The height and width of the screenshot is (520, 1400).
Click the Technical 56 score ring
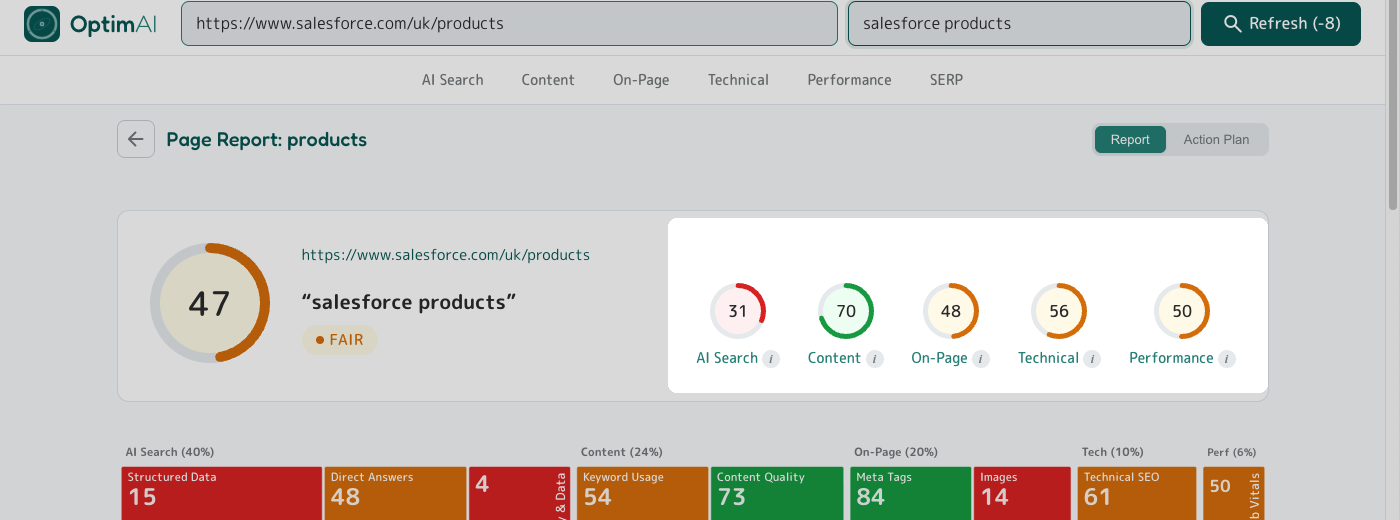1059,311
